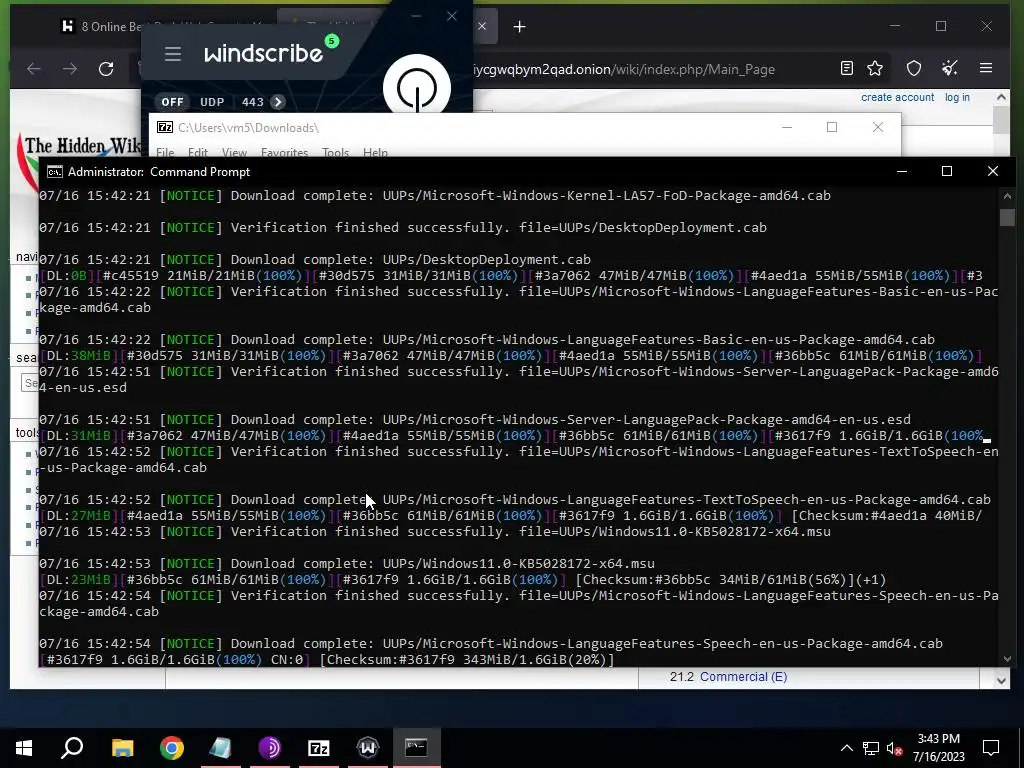Viewport: 1024px width, 768px height.
Task: Switch to 7-Zip on the taskbar
Action: tap(319, 748)
